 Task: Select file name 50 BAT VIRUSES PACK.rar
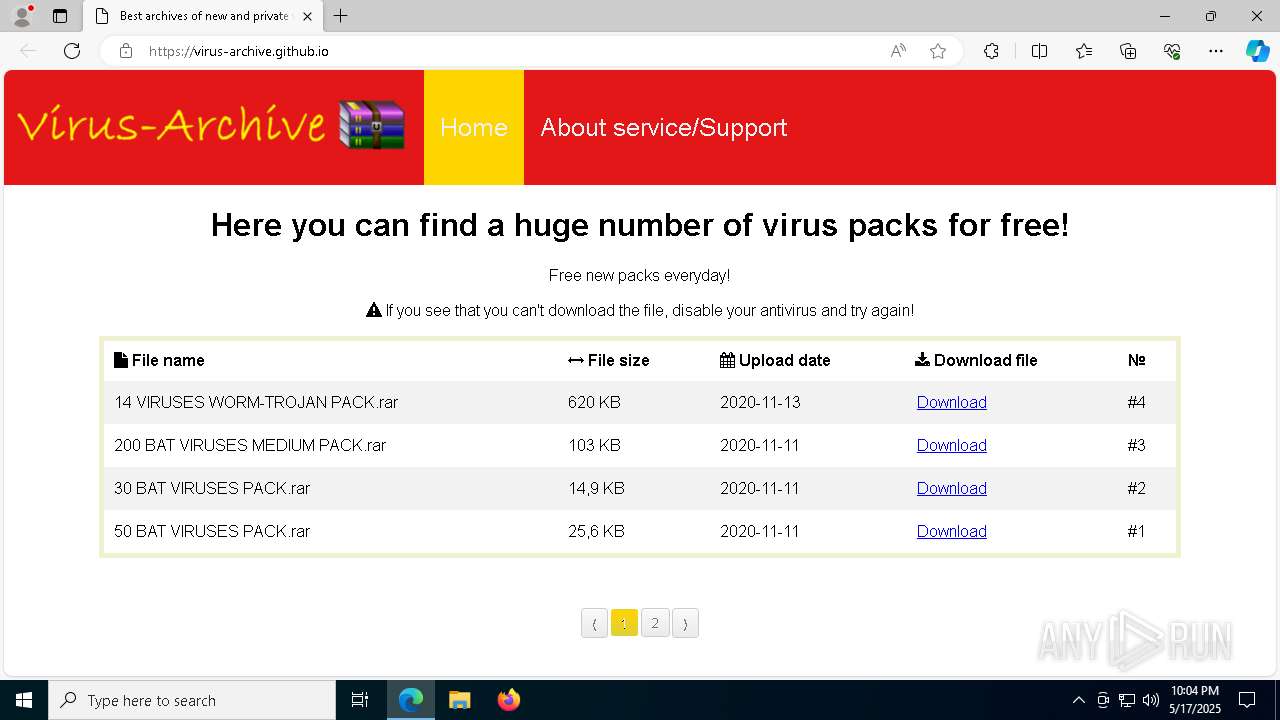pos(212,531)
